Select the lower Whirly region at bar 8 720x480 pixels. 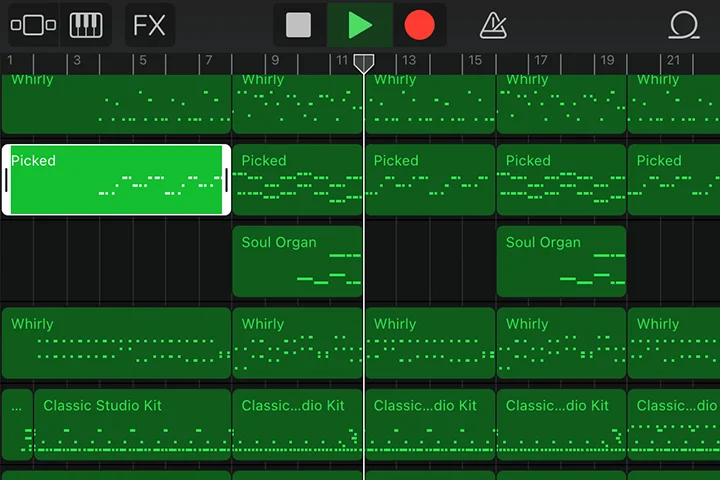coord(297,343)
